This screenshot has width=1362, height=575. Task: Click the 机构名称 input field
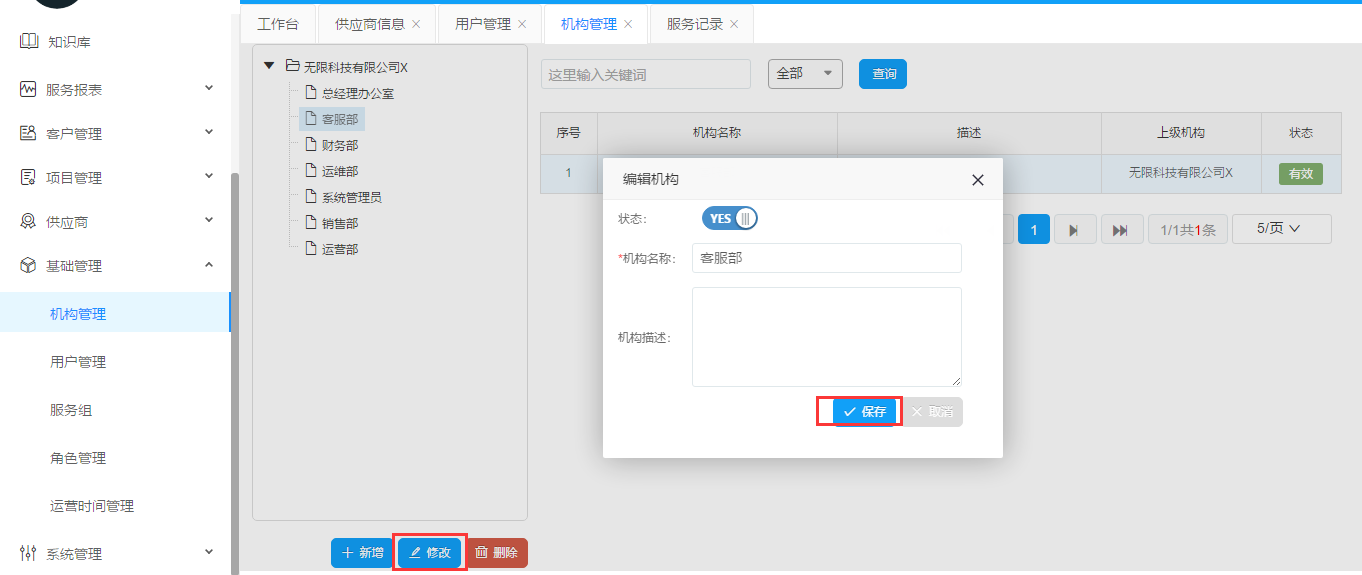[x=826, y=258]
